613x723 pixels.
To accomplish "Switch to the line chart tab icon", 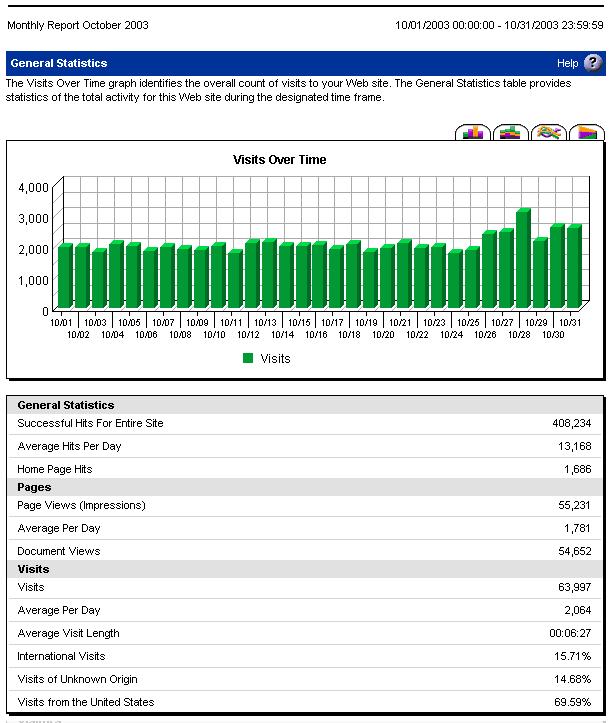I will click(549, 133).
